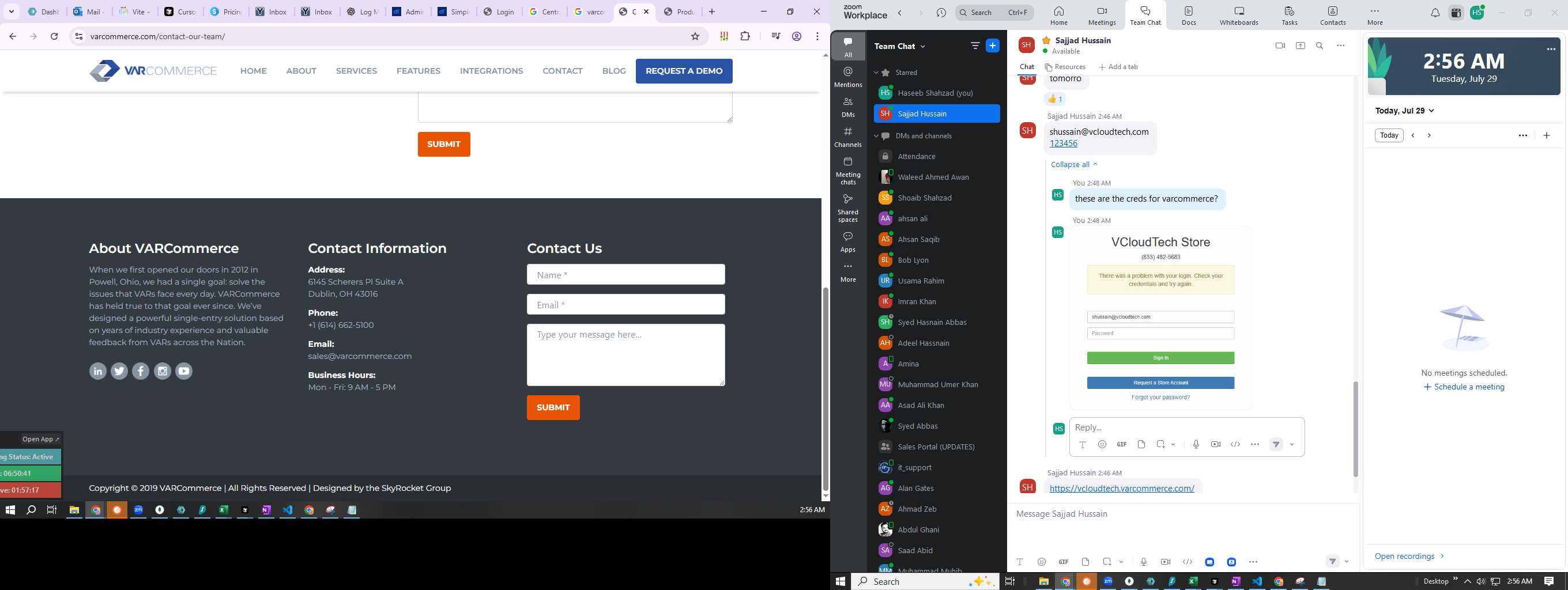Viewport: 1568px width, 590px height.
Task: Open VARCommerce LinkedIn page from footer
Action: (97, 371)
